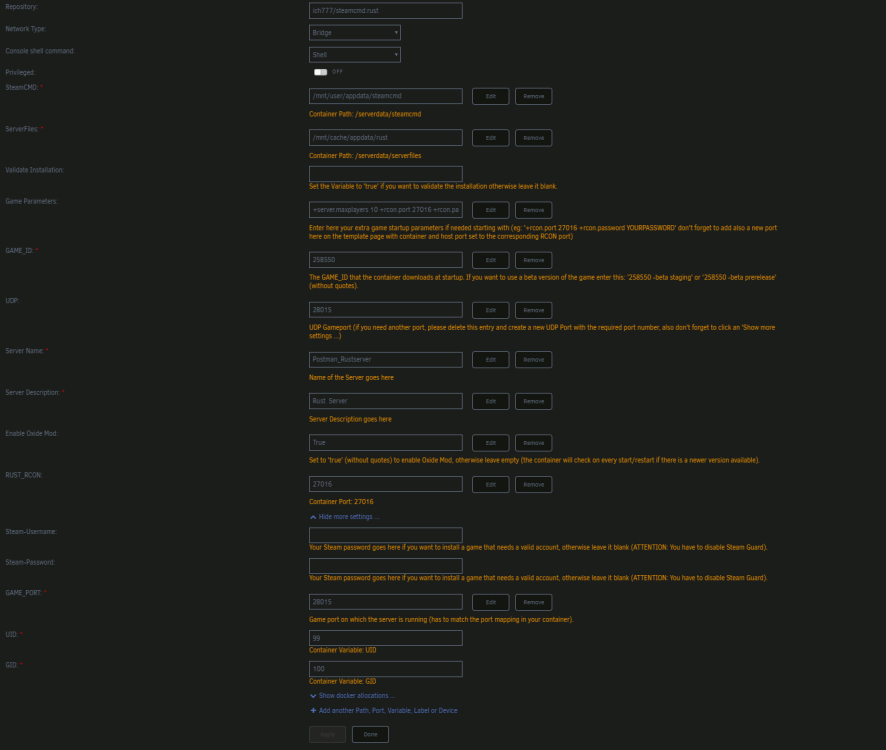The image size is (886, 750).
Task: Click the Validate Installation field
Action: click(x=386, y=174)
